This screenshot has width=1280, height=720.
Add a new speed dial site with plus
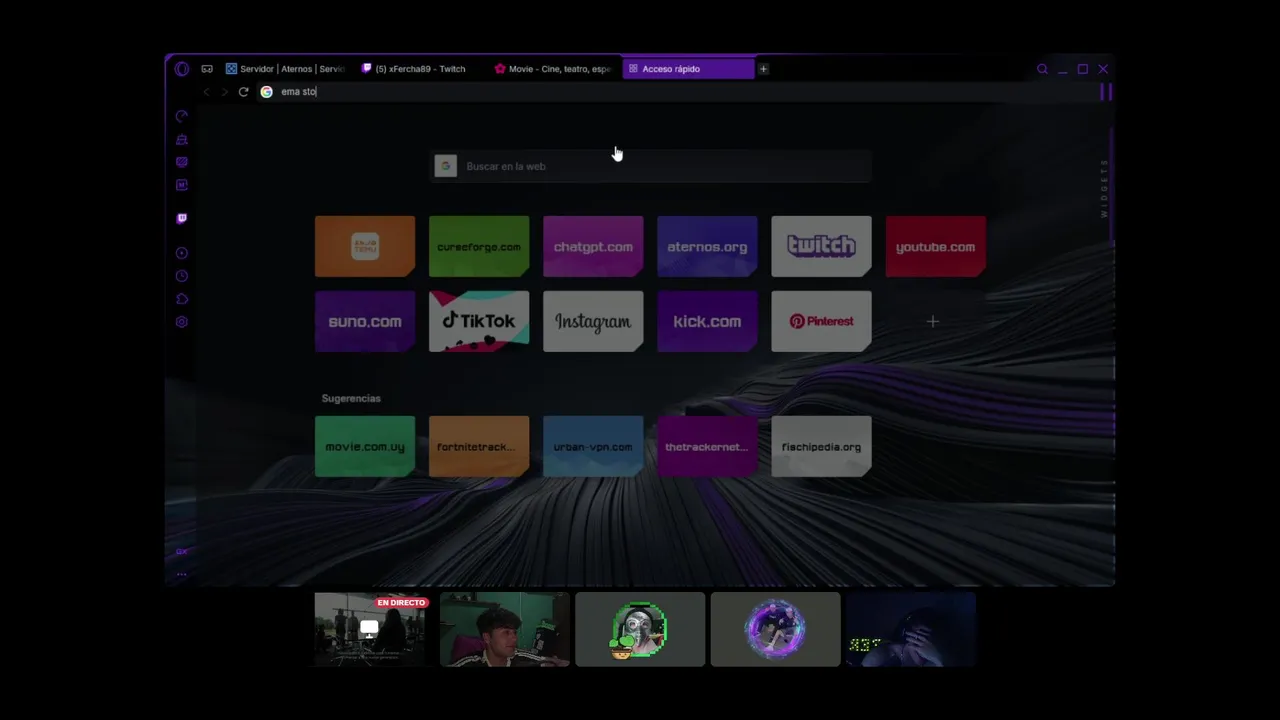click(933, 321)
